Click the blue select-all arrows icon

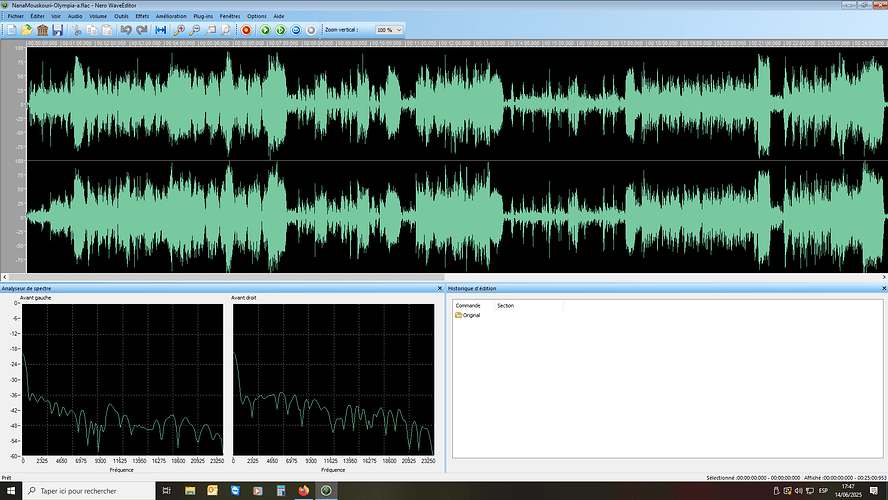tap(161, 30)
